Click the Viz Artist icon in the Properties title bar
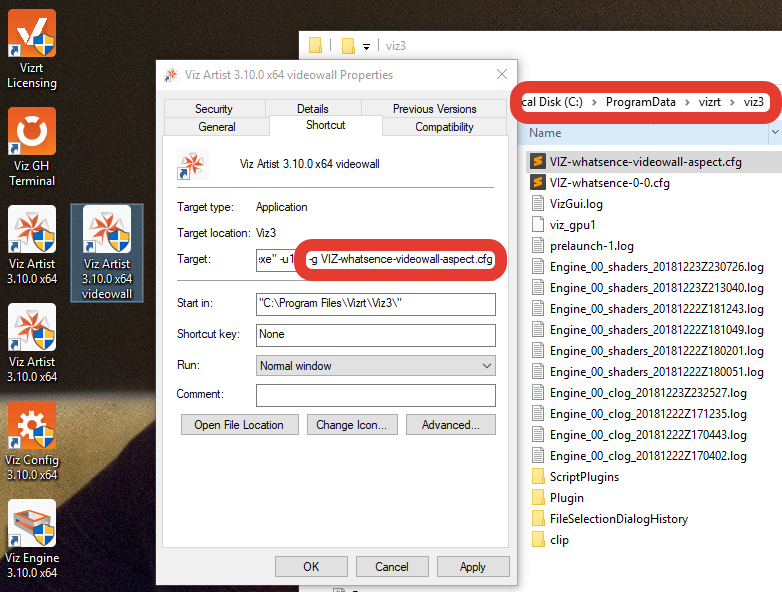 [x=171, y=75]
